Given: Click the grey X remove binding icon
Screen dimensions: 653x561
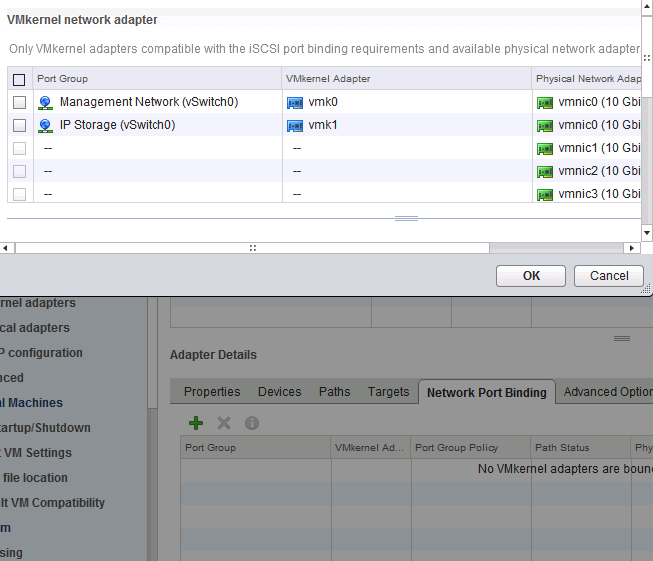Looking at the screenshot, I should (224, 423).
